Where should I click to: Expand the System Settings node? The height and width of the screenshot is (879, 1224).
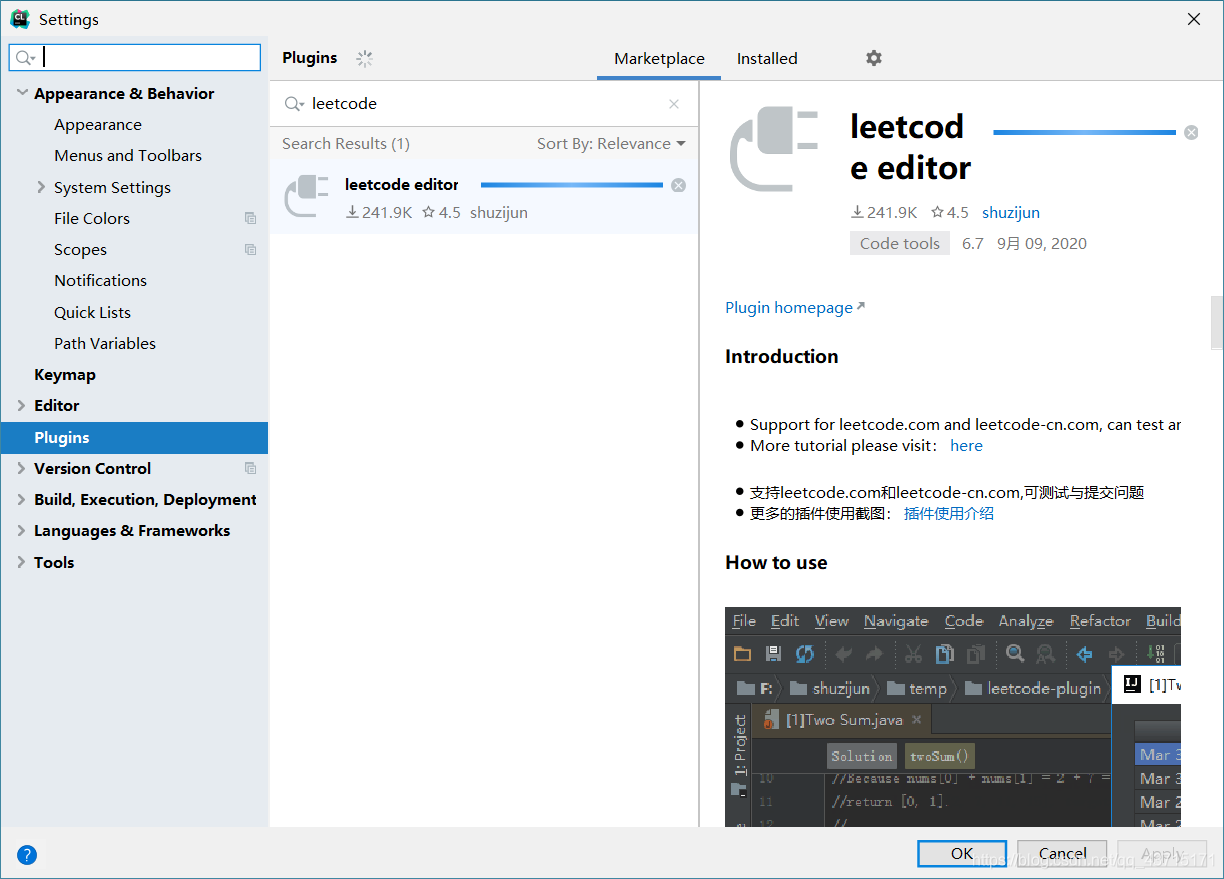(x=41, y=187)
